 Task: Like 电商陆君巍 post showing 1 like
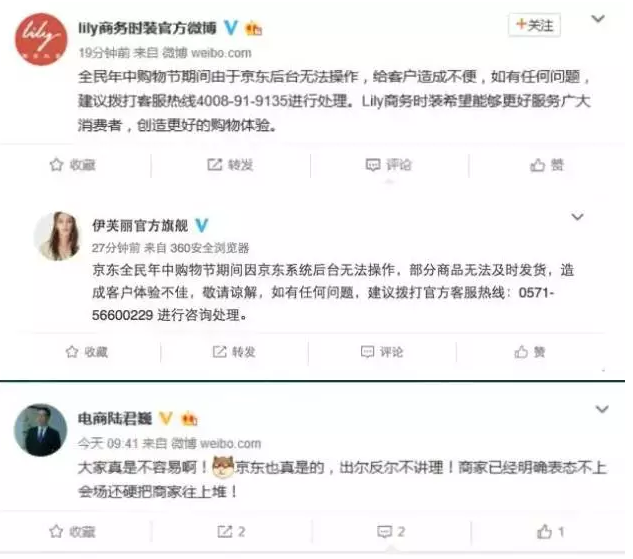pos(550,532)
